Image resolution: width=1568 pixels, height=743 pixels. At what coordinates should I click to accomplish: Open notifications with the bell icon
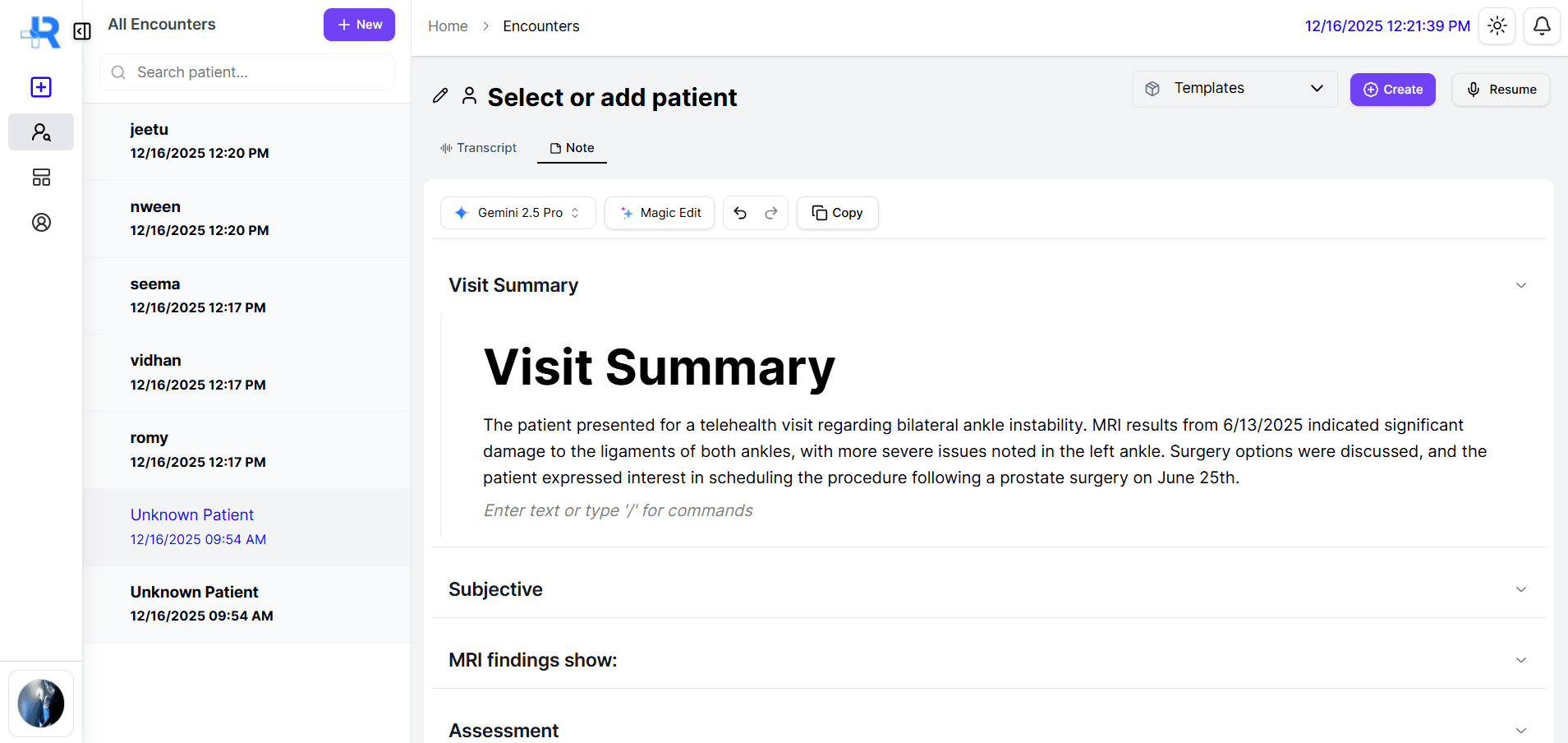(1542, 25)
